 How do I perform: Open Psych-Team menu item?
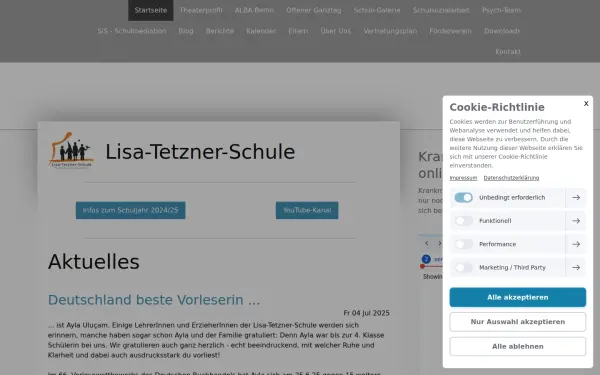click(x=501, y=10)
